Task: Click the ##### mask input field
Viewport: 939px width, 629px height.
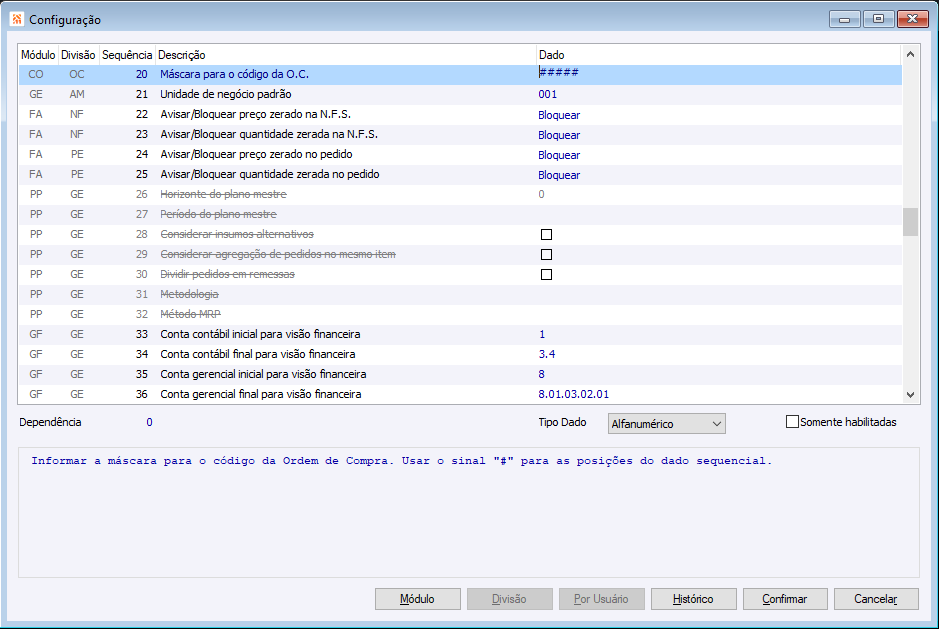Action: click(x=719, y=73)
